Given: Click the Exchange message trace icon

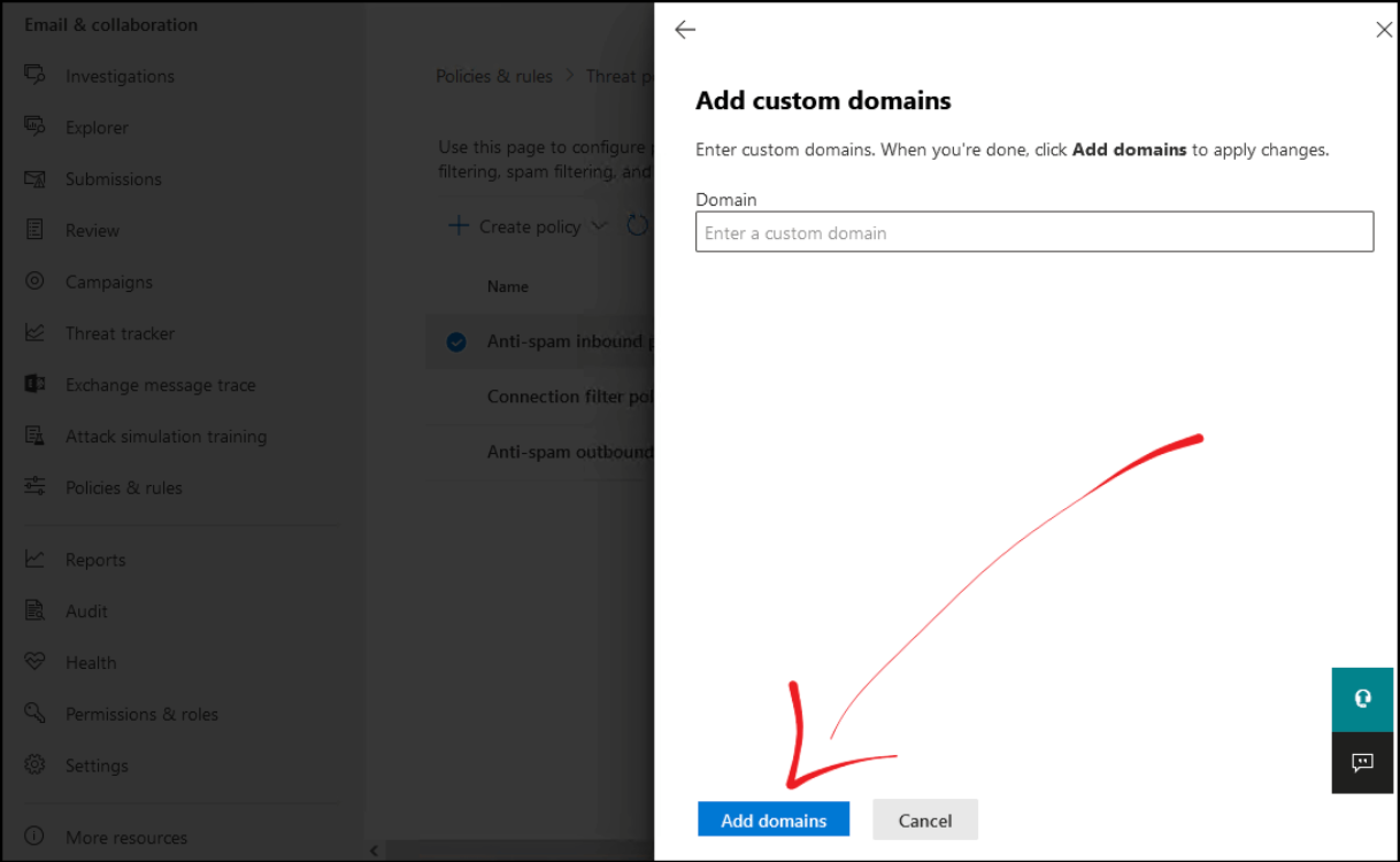Looking at the screenshot, I should pyautogui.click(x=34, y=383).
